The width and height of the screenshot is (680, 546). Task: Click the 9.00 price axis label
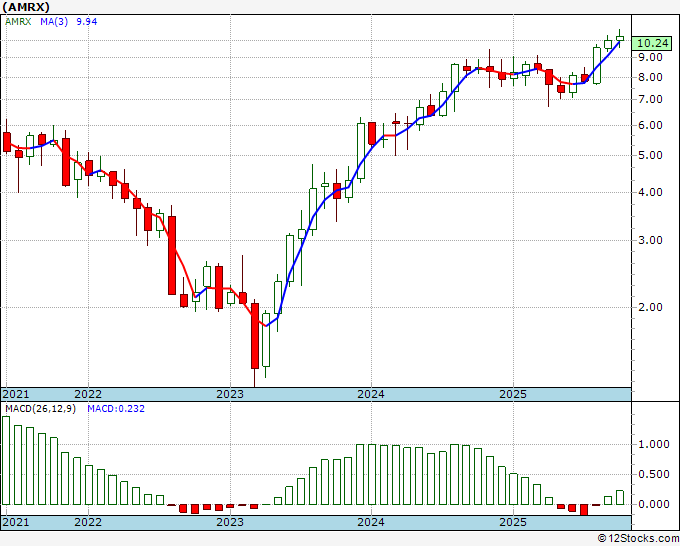coord(651,57)
